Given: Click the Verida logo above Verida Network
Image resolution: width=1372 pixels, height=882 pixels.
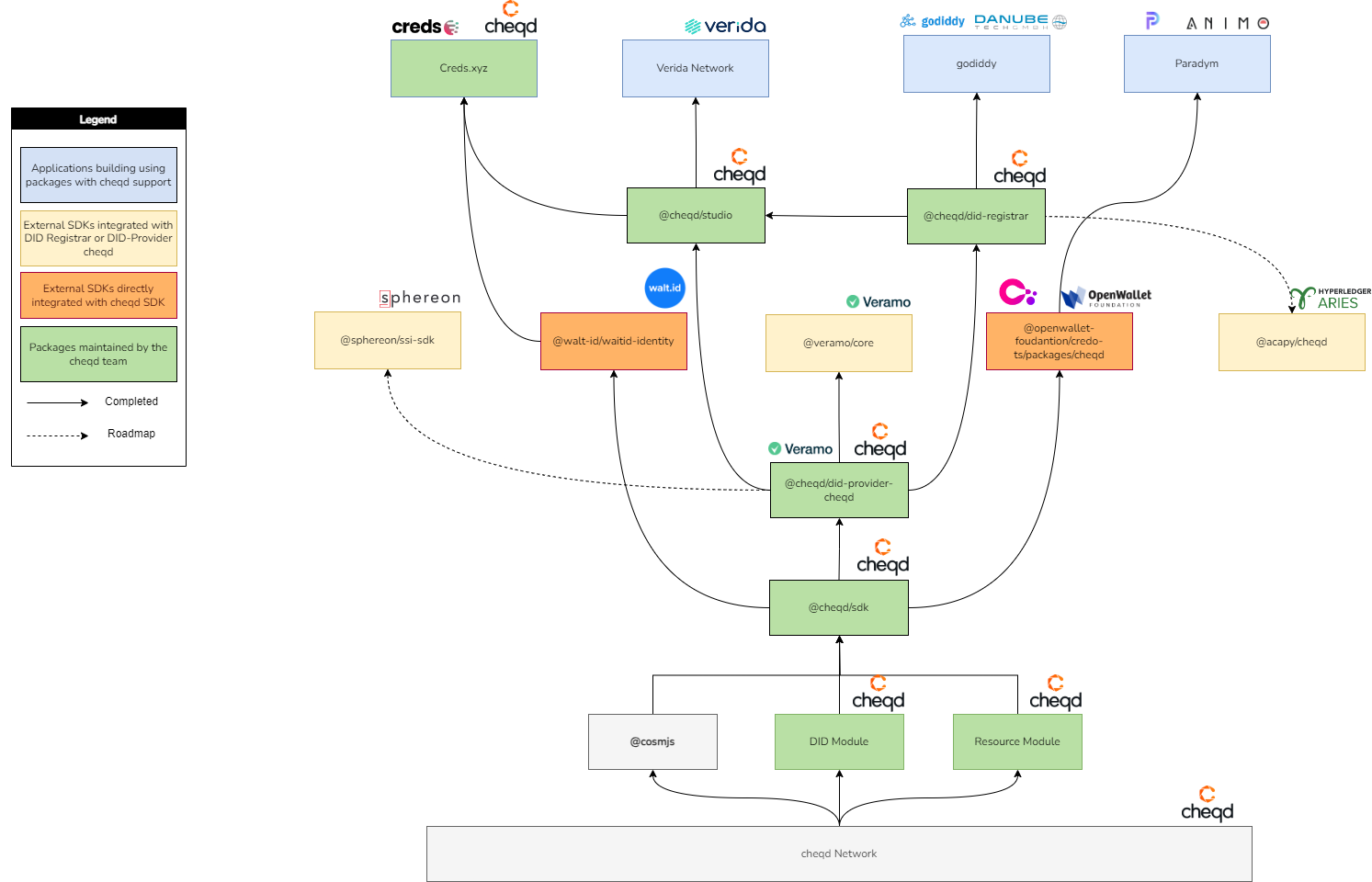Looking at the screenshot, I should point(725,26).
